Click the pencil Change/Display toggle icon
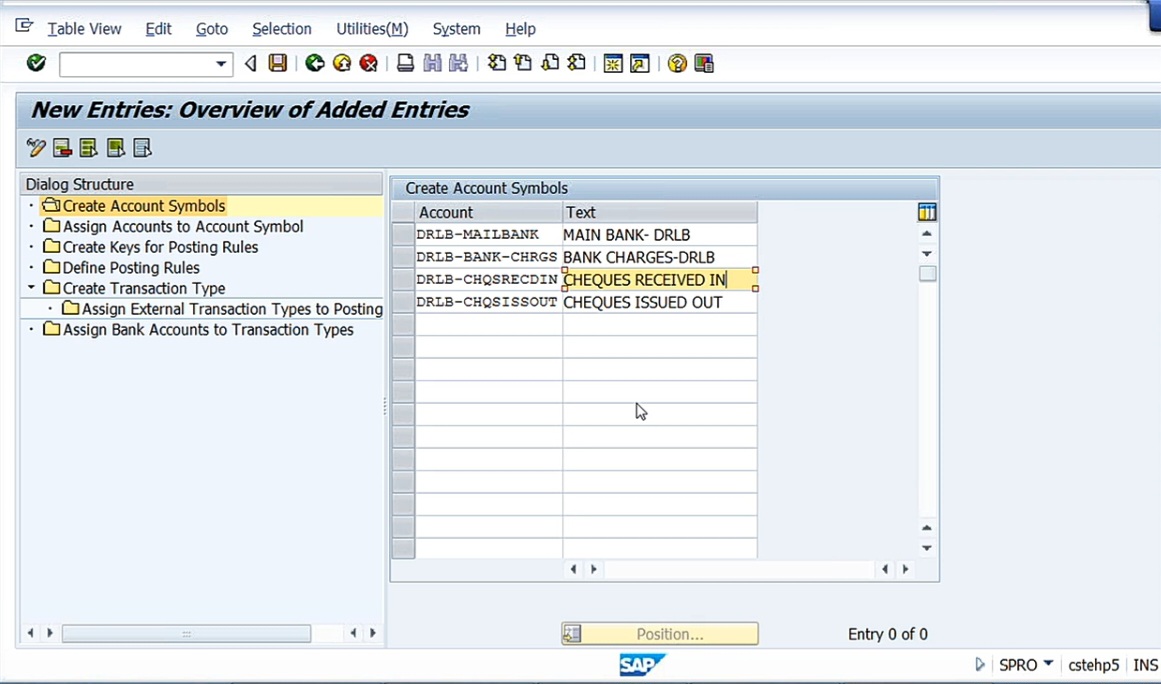1161x684 pixels. pos(36,148)
